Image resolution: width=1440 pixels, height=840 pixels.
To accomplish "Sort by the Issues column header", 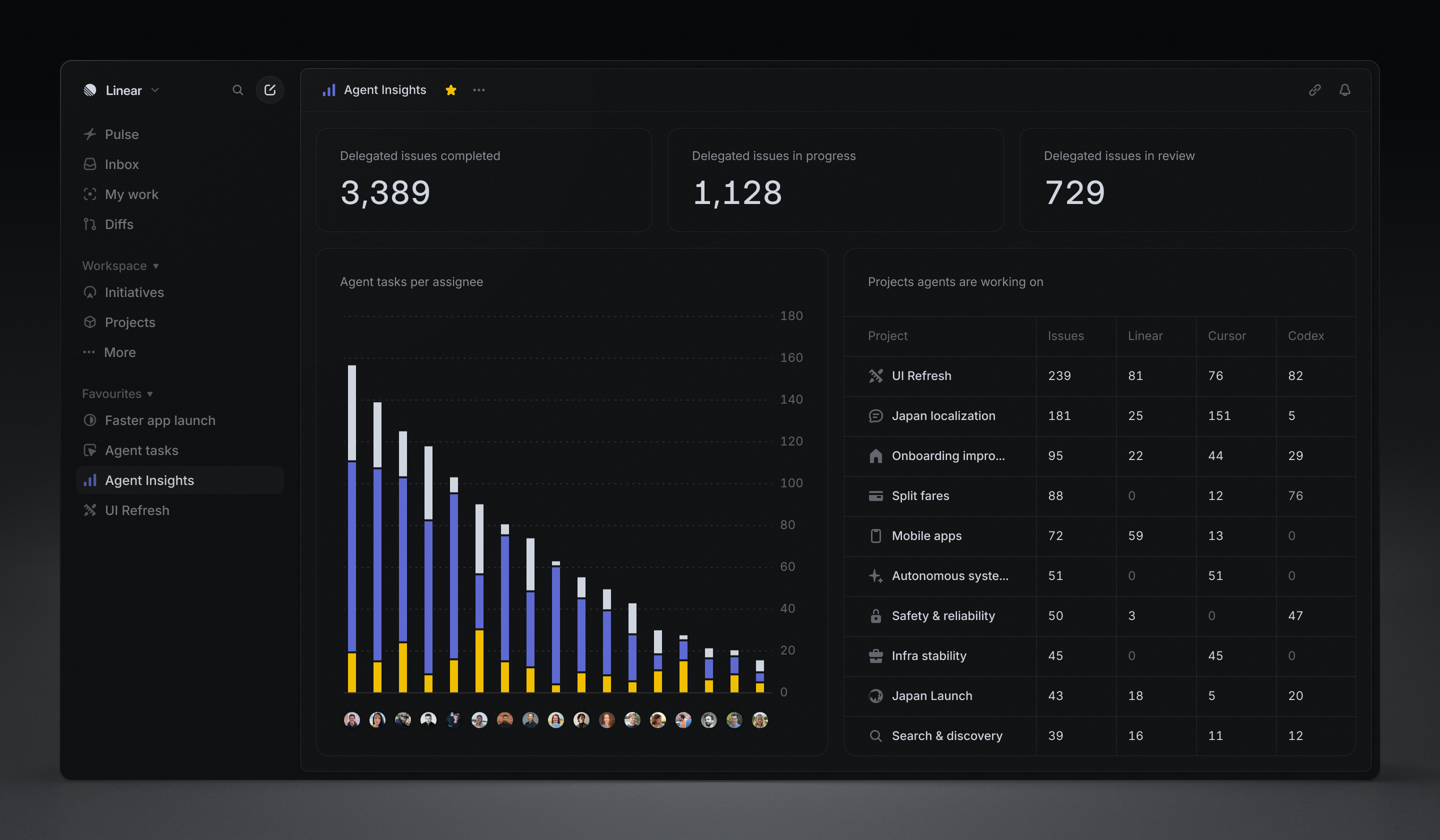I will pyautogui.click(x=1065, y=336).
